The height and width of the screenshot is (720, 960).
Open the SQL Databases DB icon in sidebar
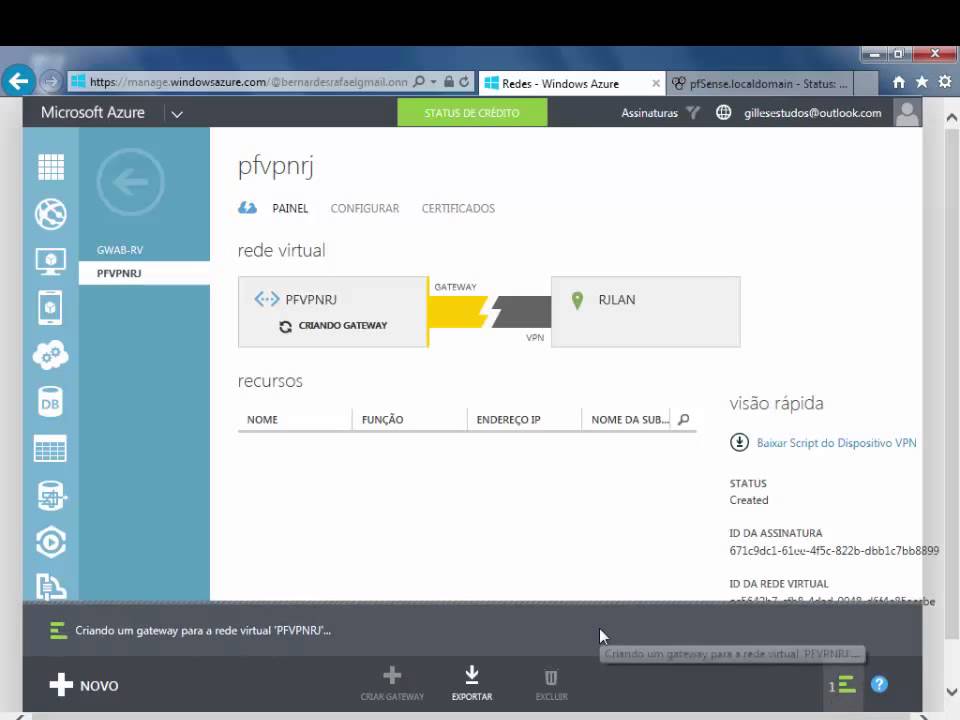point(50,402)
